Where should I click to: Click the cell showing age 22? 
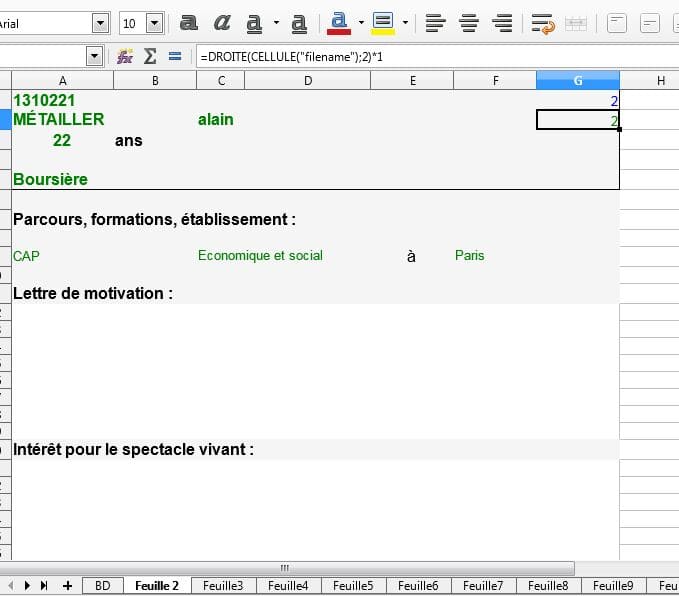pyautogui.click(x=61, y=140)
